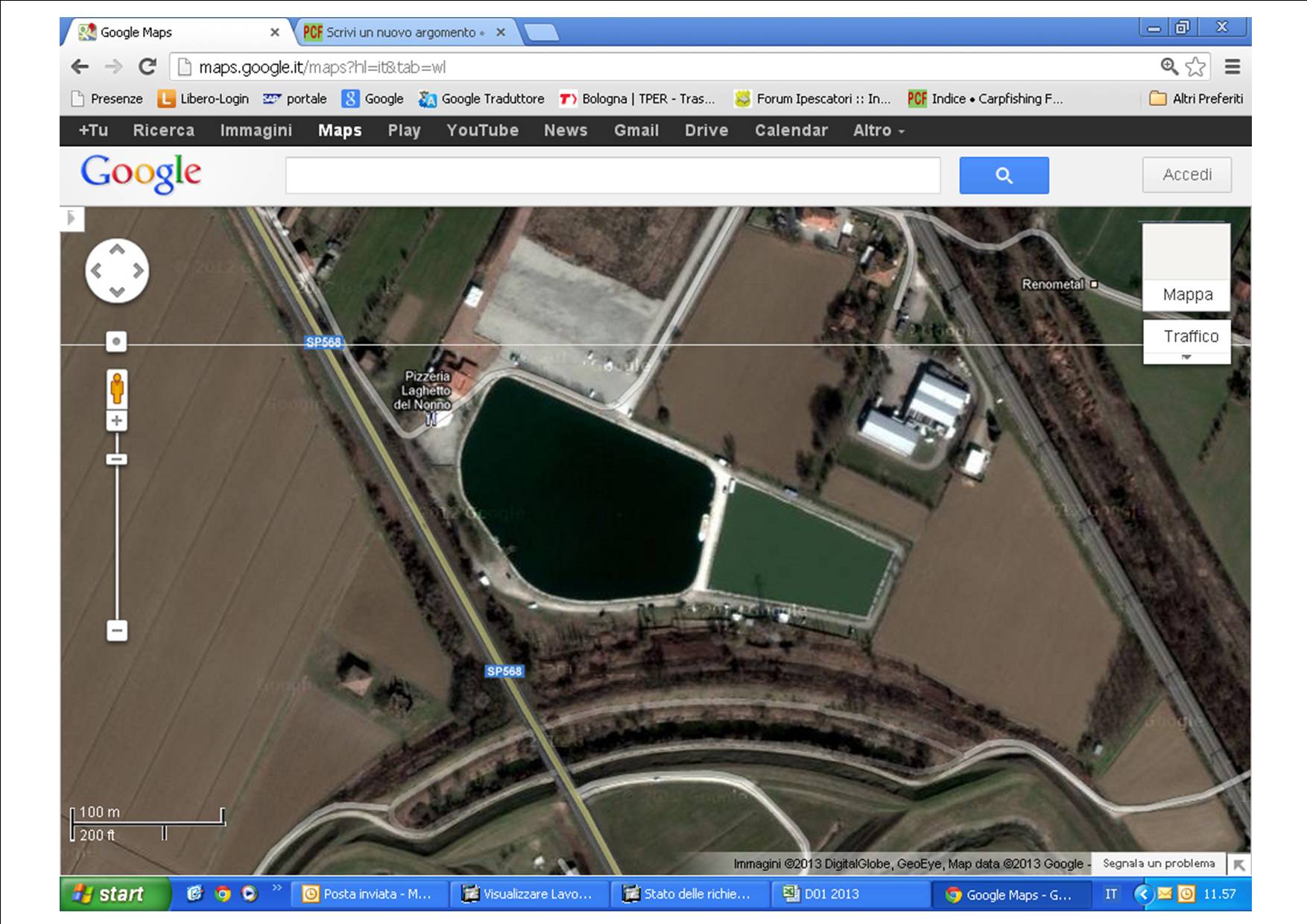The image size is (1307, 924).
Task: Click the zoom slider handle
Action: click(117, 459)
